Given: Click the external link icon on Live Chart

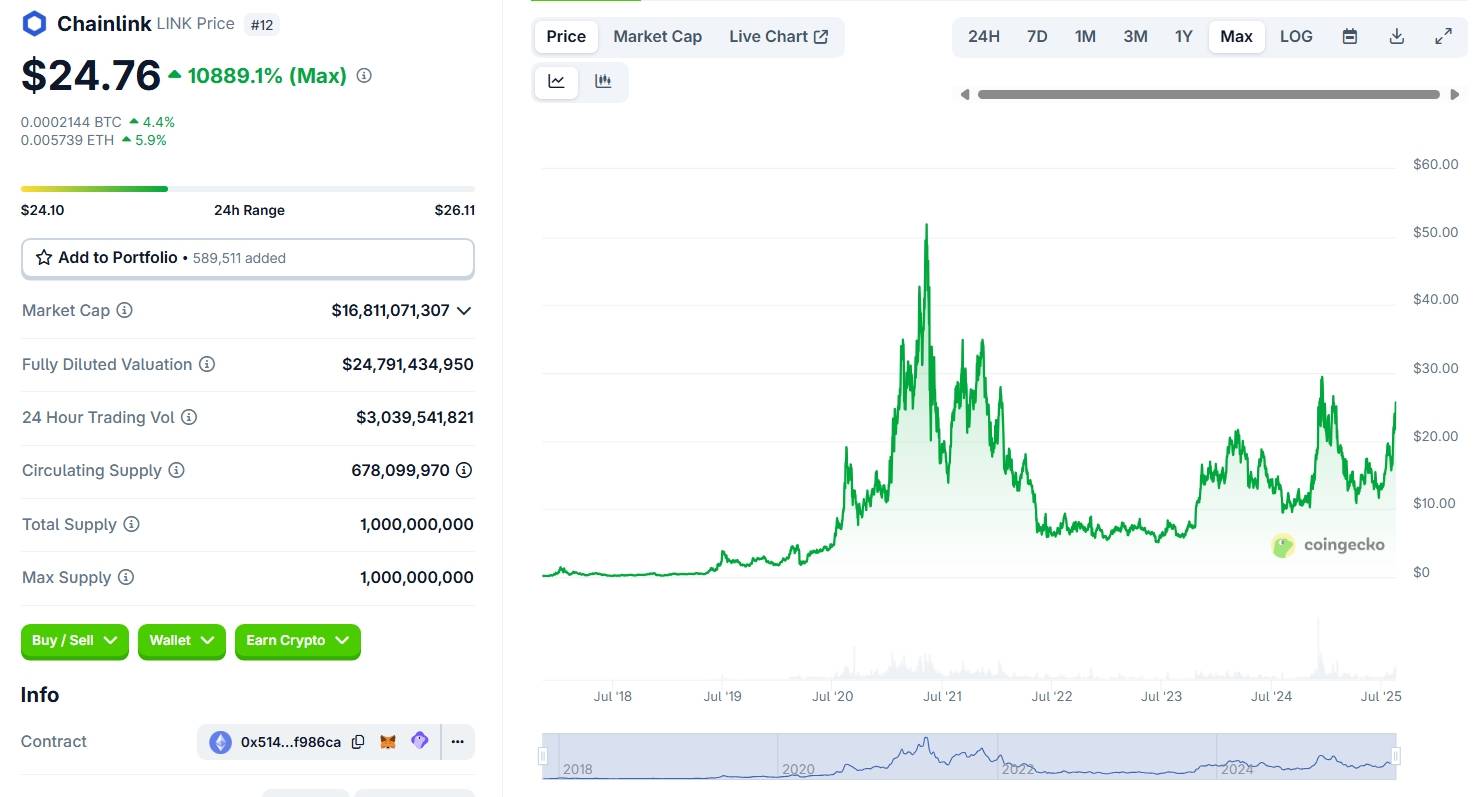Looking at the screenshot, I should click(x=821, y=37).
